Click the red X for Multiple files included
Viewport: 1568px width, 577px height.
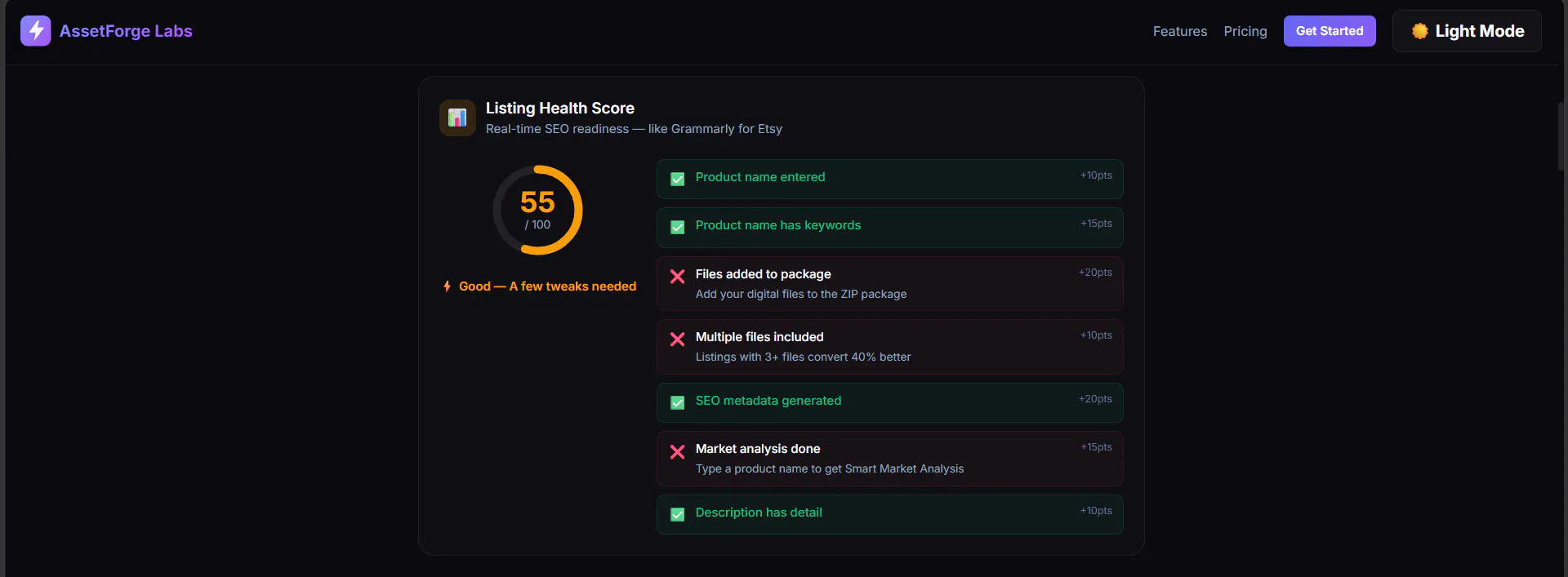pos(677,339)
